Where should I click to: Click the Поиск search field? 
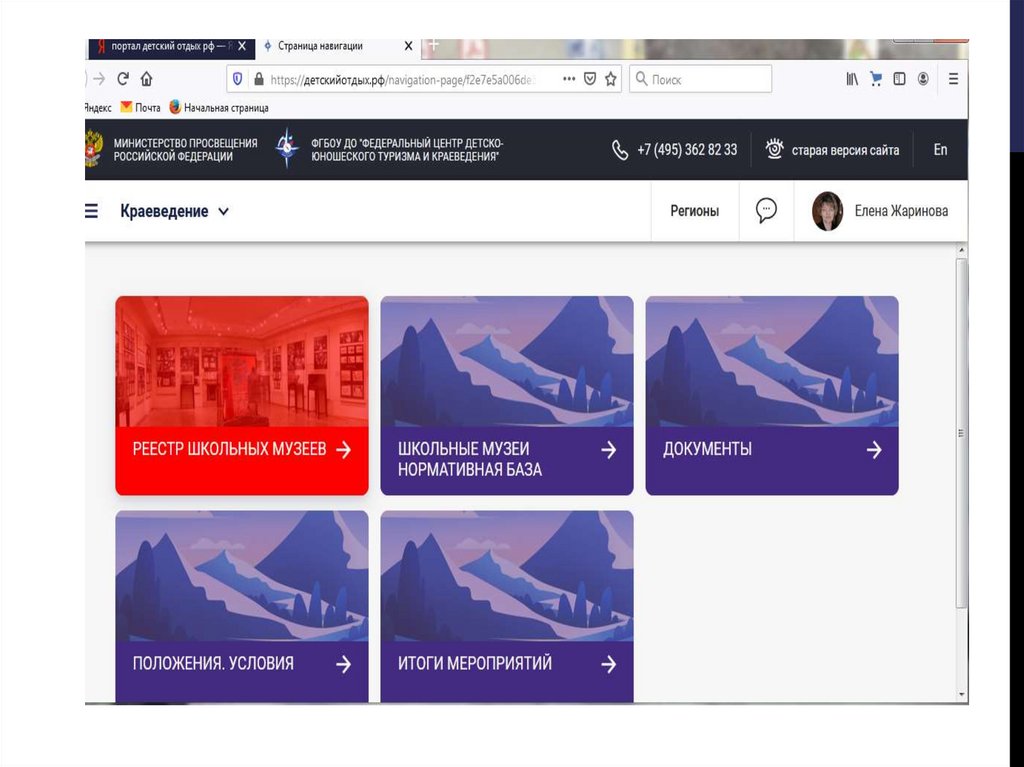[701, 79]
